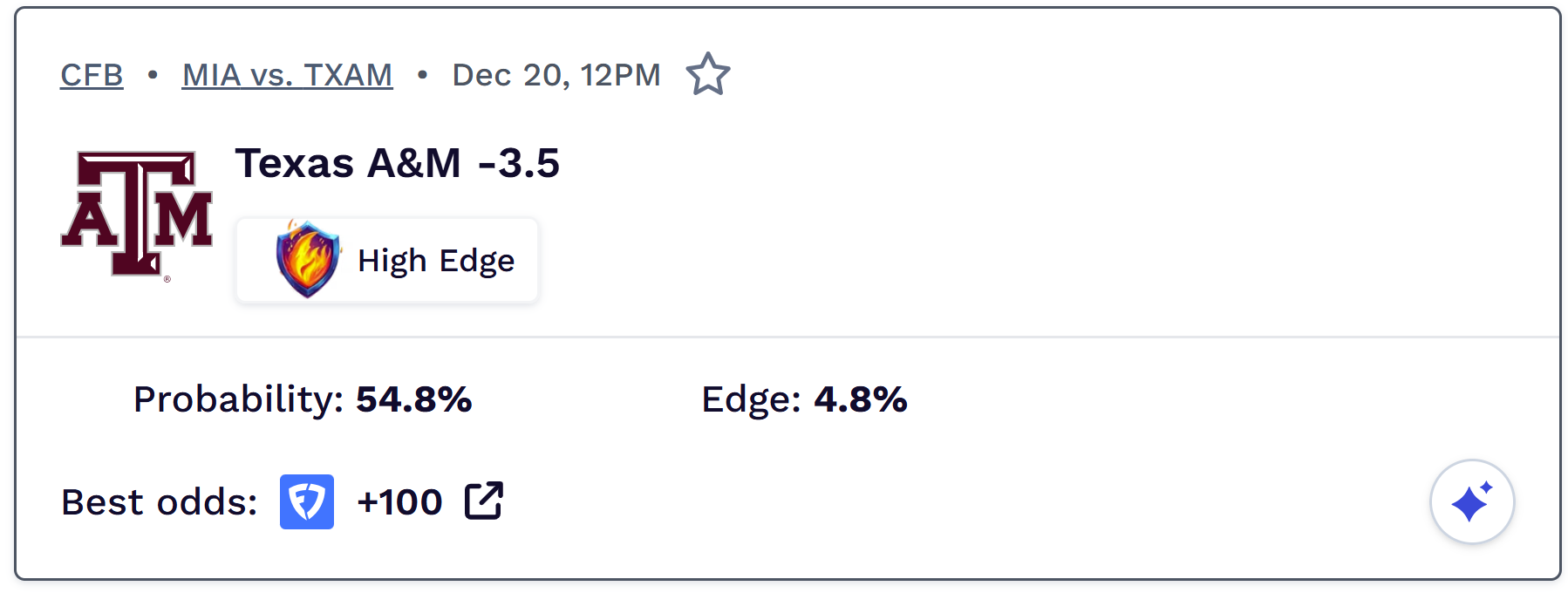1568x593 pixels.
Task: Click the Texas A&M team logo
Action: (x=137, y=214)
